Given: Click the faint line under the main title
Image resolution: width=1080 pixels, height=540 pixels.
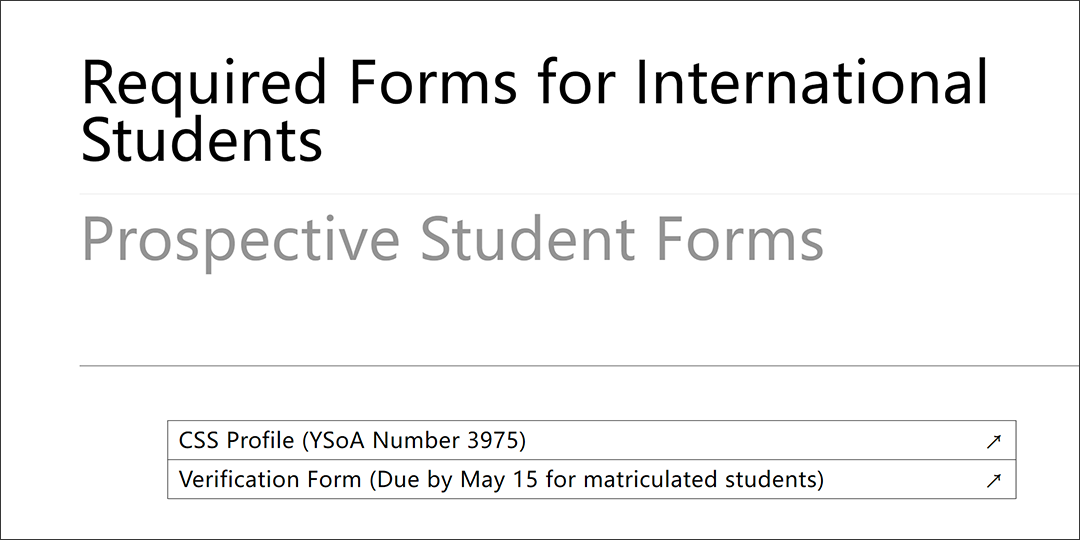Looking at the screenshot, I should coord(579,194).
